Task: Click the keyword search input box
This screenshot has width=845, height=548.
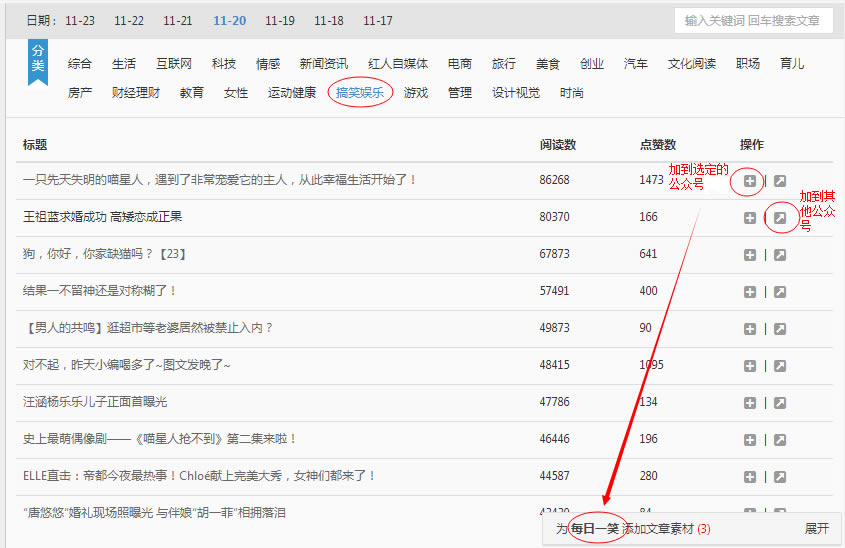Action: [x=753, y=21]
